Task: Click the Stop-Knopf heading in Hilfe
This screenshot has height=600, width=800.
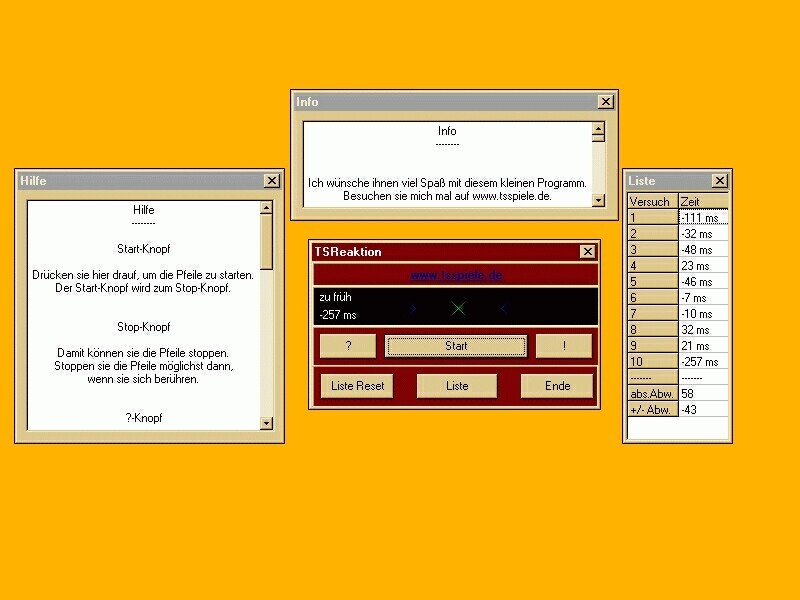Action: pyautogui.click(x=143, y=327)
